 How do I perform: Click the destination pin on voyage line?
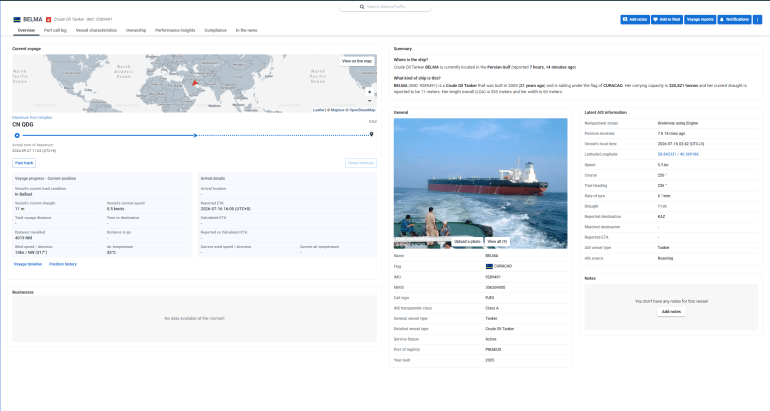pyautogui.click(x=372, y=134)
